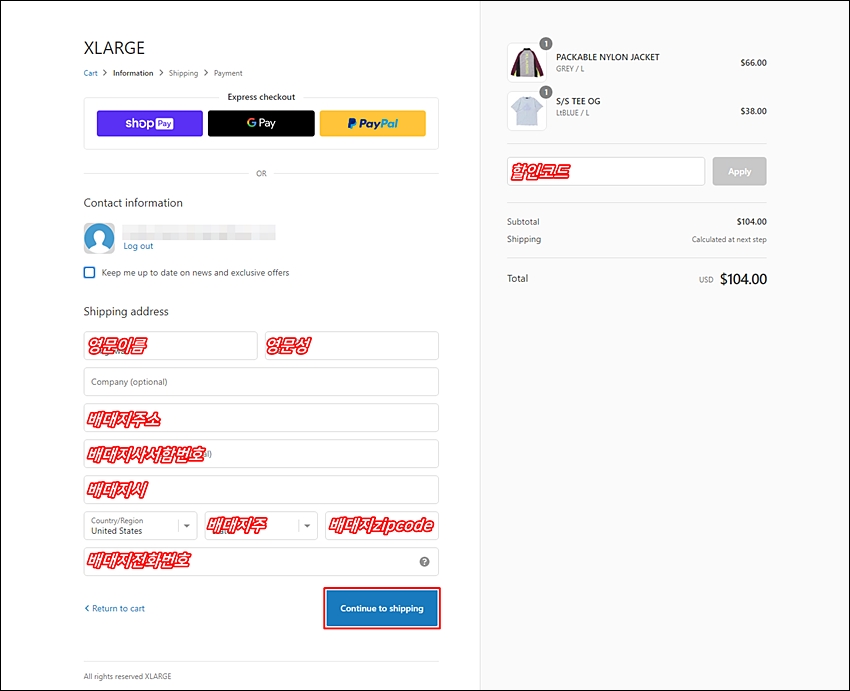Click the PACKABLE NYLON JACKET product name
The image size is (850, 691).
tap(608, 57)
